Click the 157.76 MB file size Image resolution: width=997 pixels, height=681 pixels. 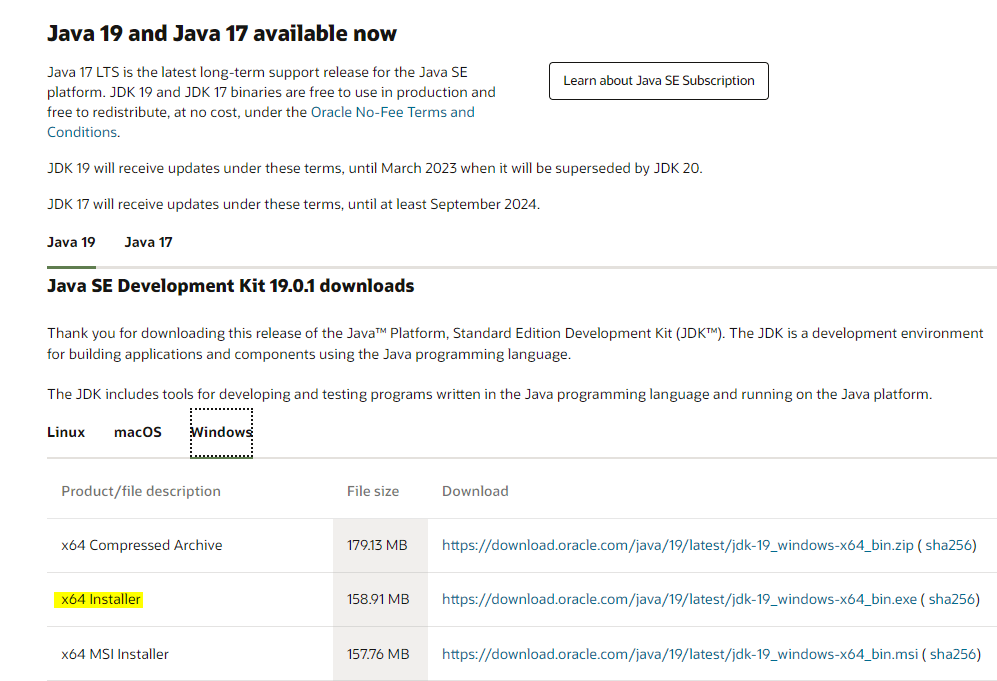coord(378,654)
